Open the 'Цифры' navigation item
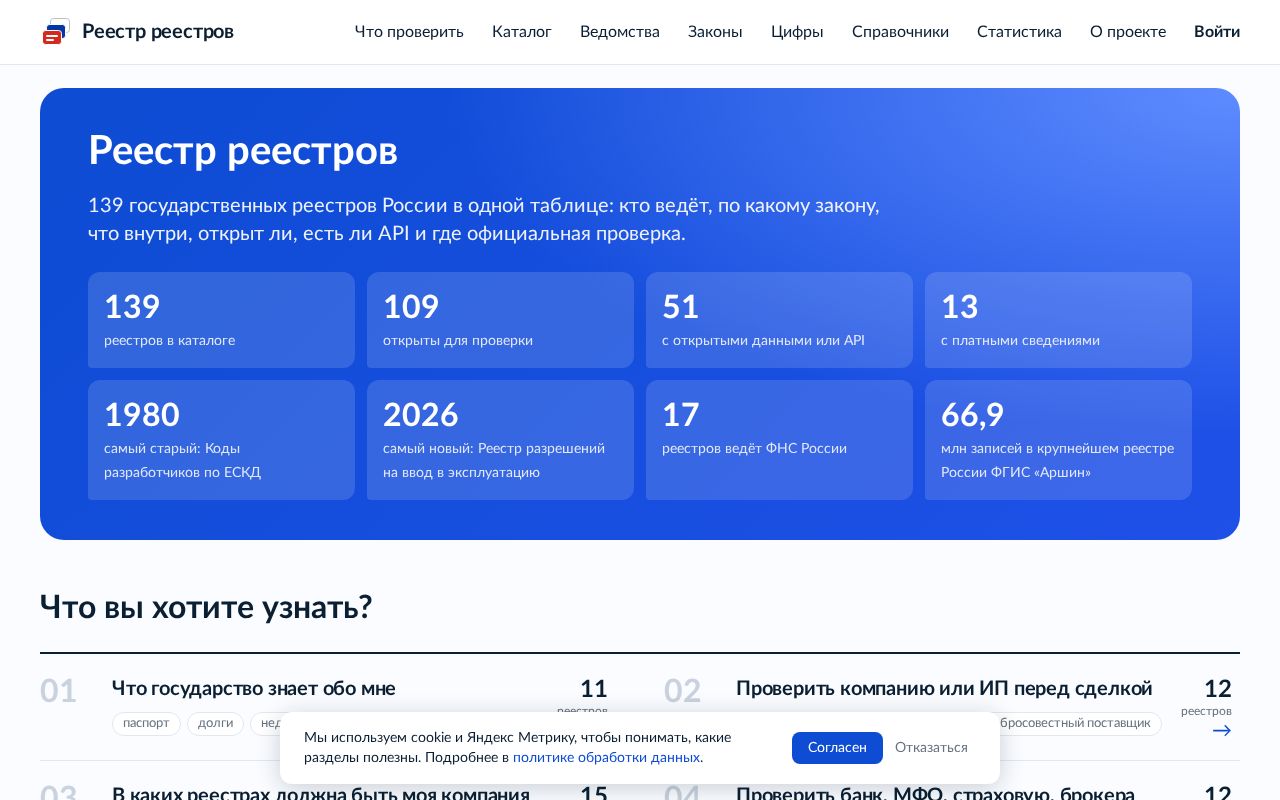The height and width of the screenshot is (800, 1280). (x=797, y=32)
